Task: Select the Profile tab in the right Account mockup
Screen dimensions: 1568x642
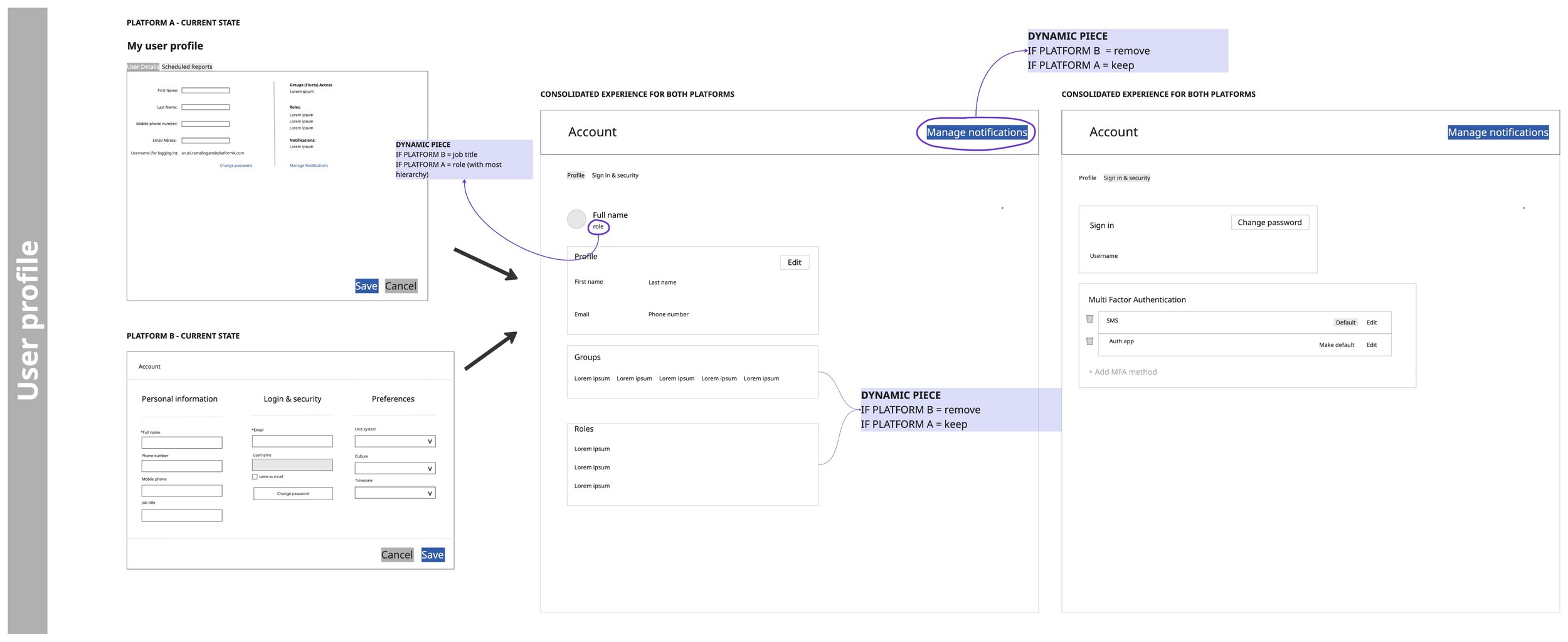Action: 1088,178
